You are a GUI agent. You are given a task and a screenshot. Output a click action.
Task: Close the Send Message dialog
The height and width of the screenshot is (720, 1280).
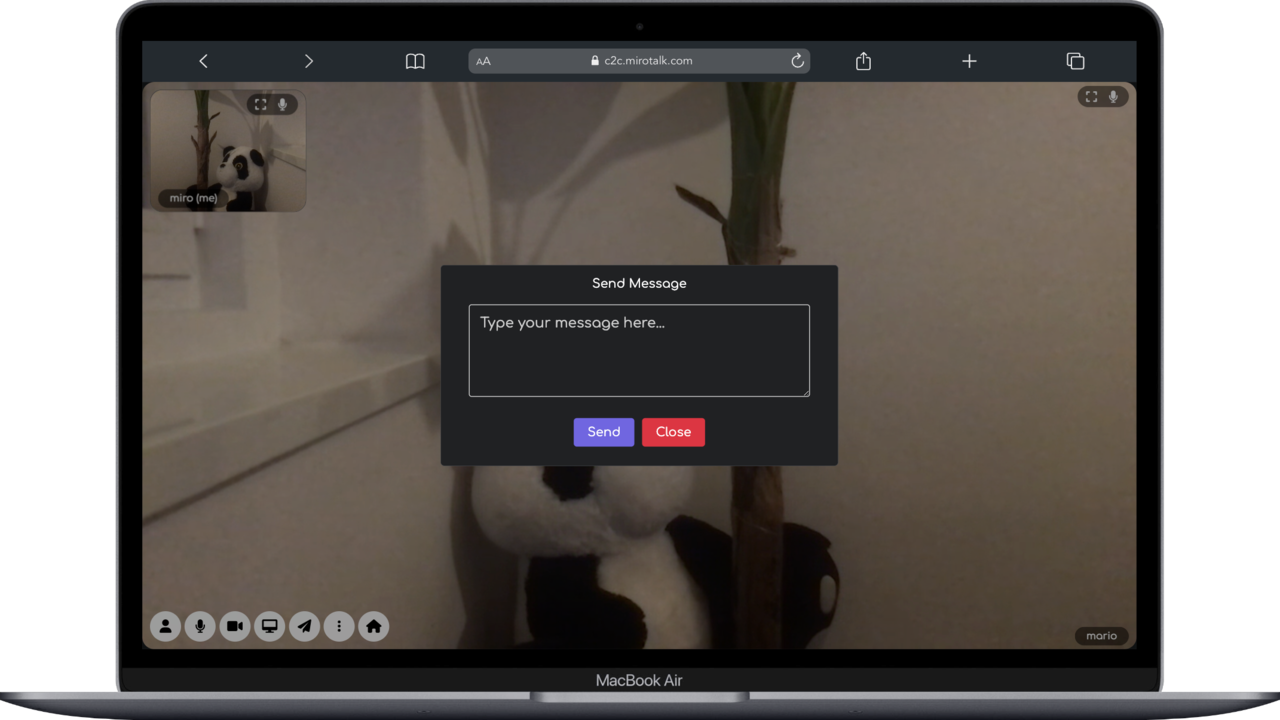click(673, 431)
